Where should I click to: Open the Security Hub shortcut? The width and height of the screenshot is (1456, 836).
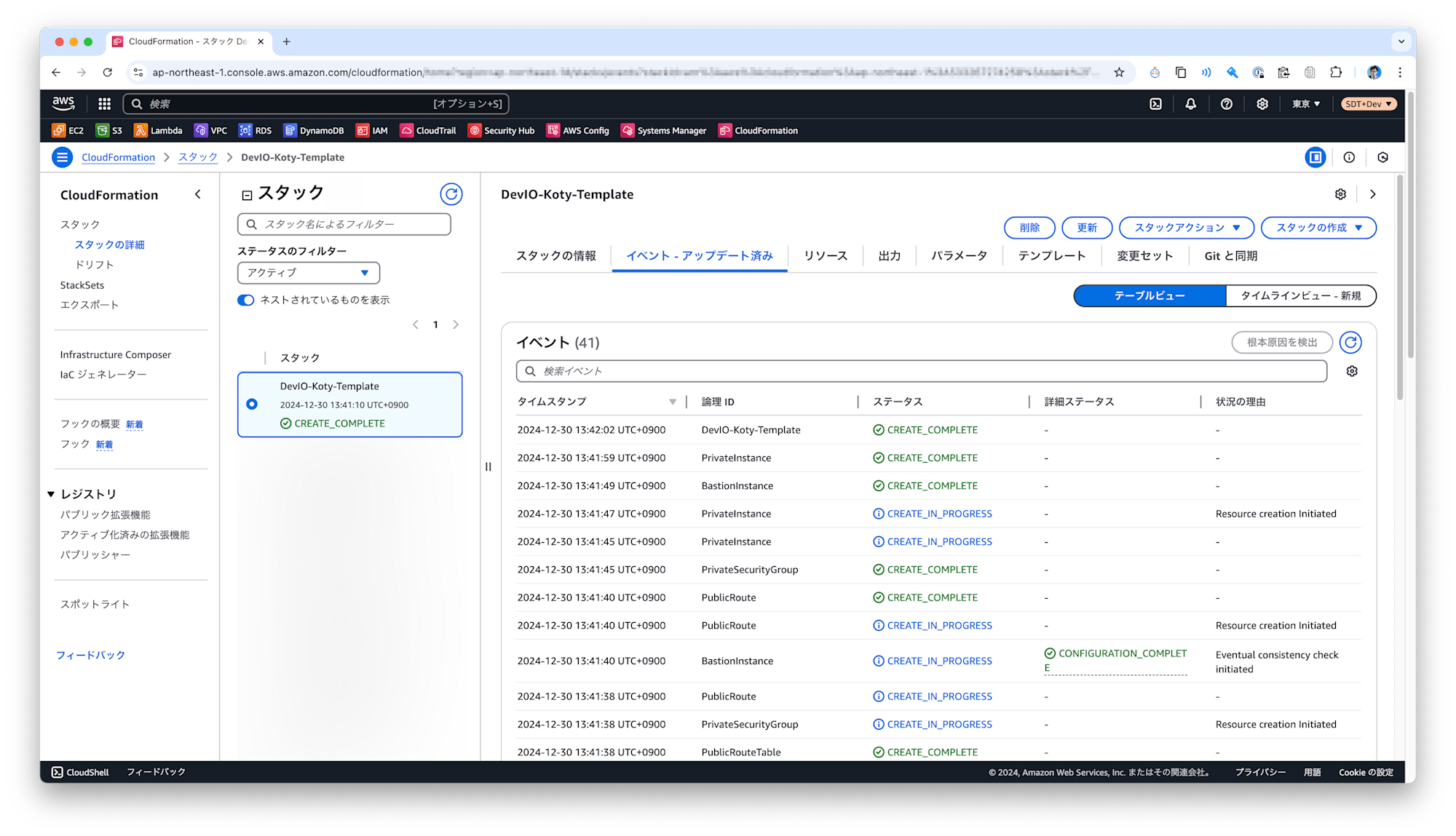(501, 131)
